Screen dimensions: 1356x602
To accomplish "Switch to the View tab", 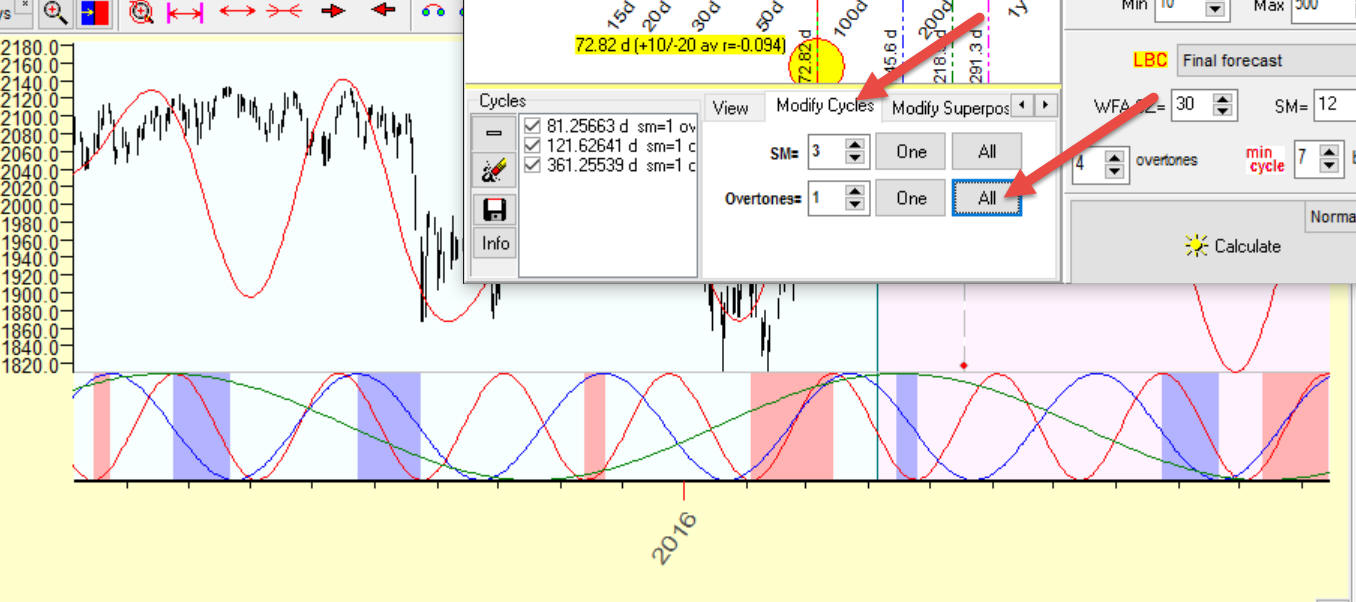I will (x=731, y=108).
